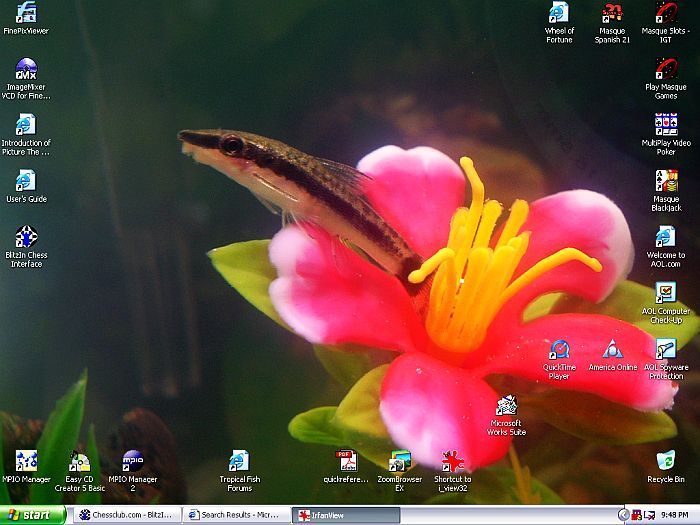Open the Wheel of Fortune game icon
The image size is (700, 525).
coord(559,13)
